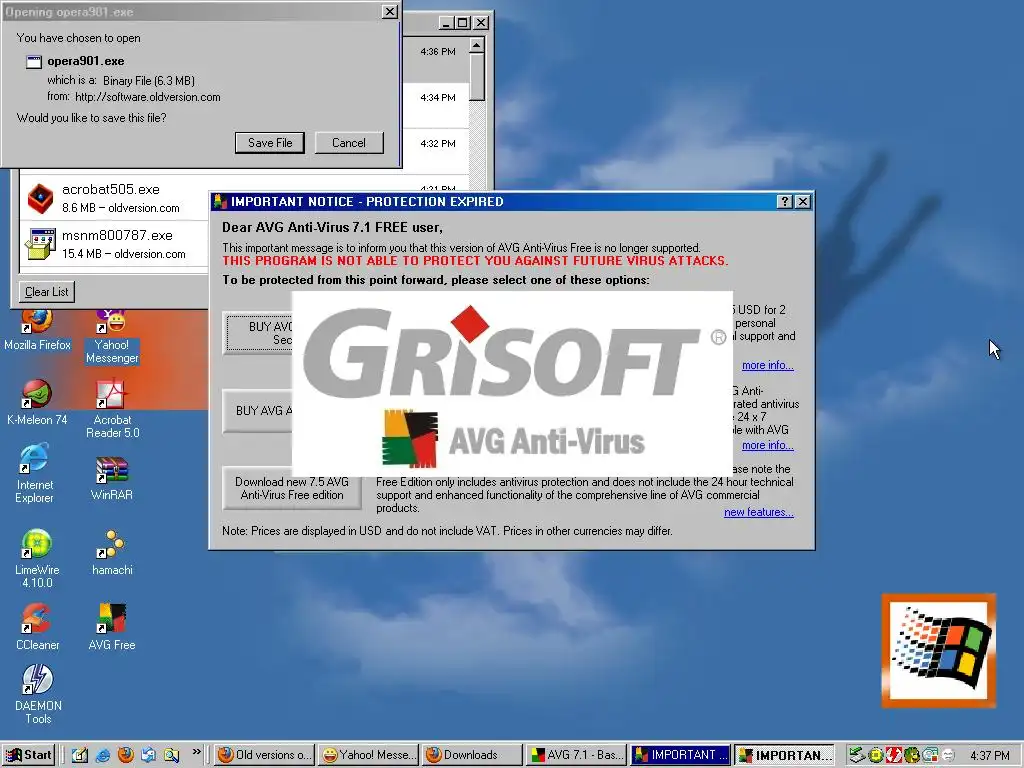Click the msnm800787.exe file name in Downloads
This screenshot has height=768, width=1024.
117,235
